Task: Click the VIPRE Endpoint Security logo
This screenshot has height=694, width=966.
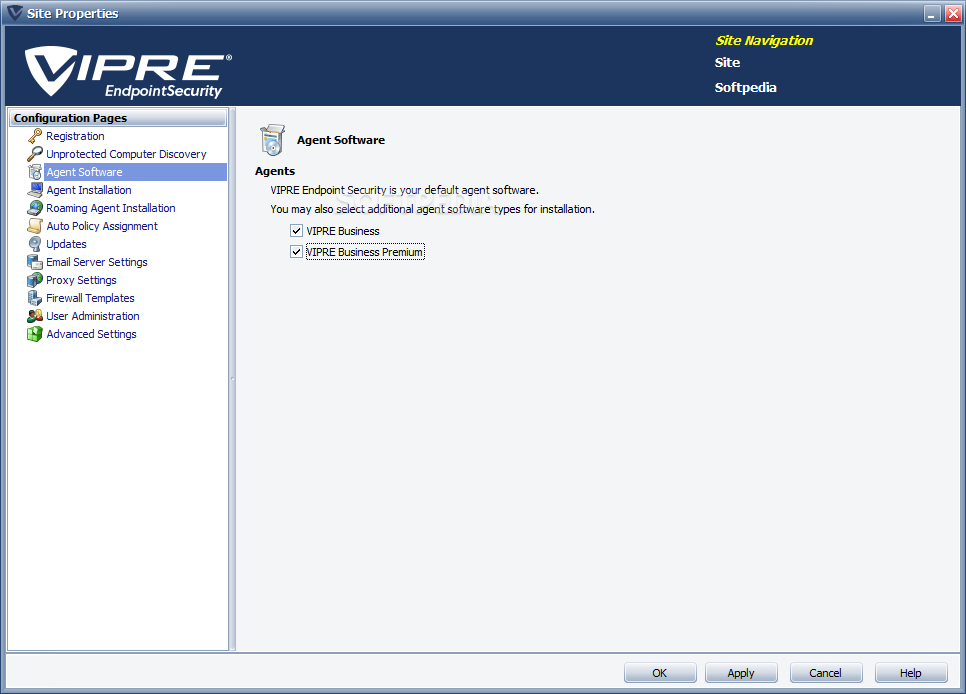Action: click(x=128, y=72)
